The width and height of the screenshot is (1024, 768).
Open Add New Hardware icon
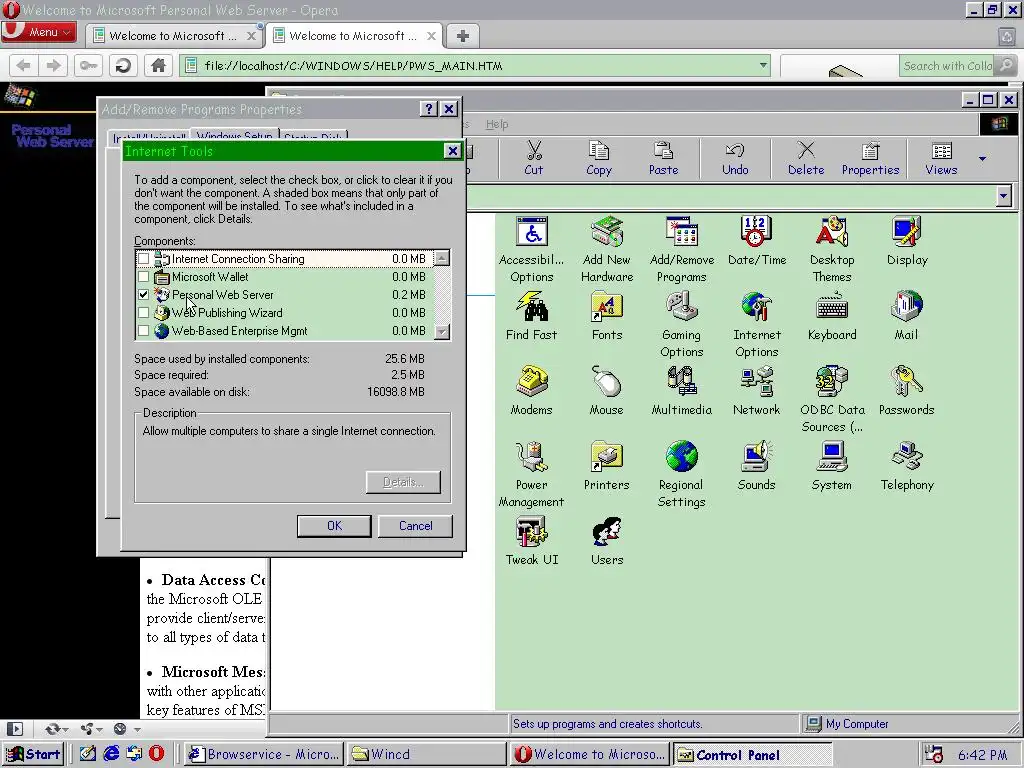coord(607,249)
